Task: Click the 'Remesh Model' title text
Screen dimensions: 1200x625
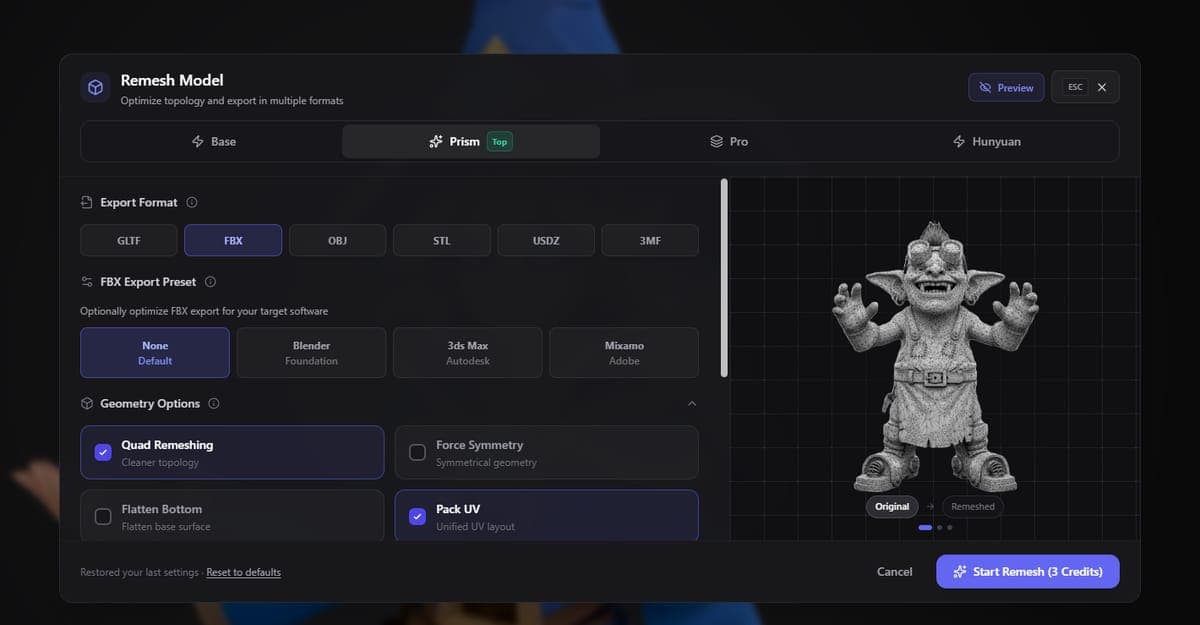Action: pos(172,80)
